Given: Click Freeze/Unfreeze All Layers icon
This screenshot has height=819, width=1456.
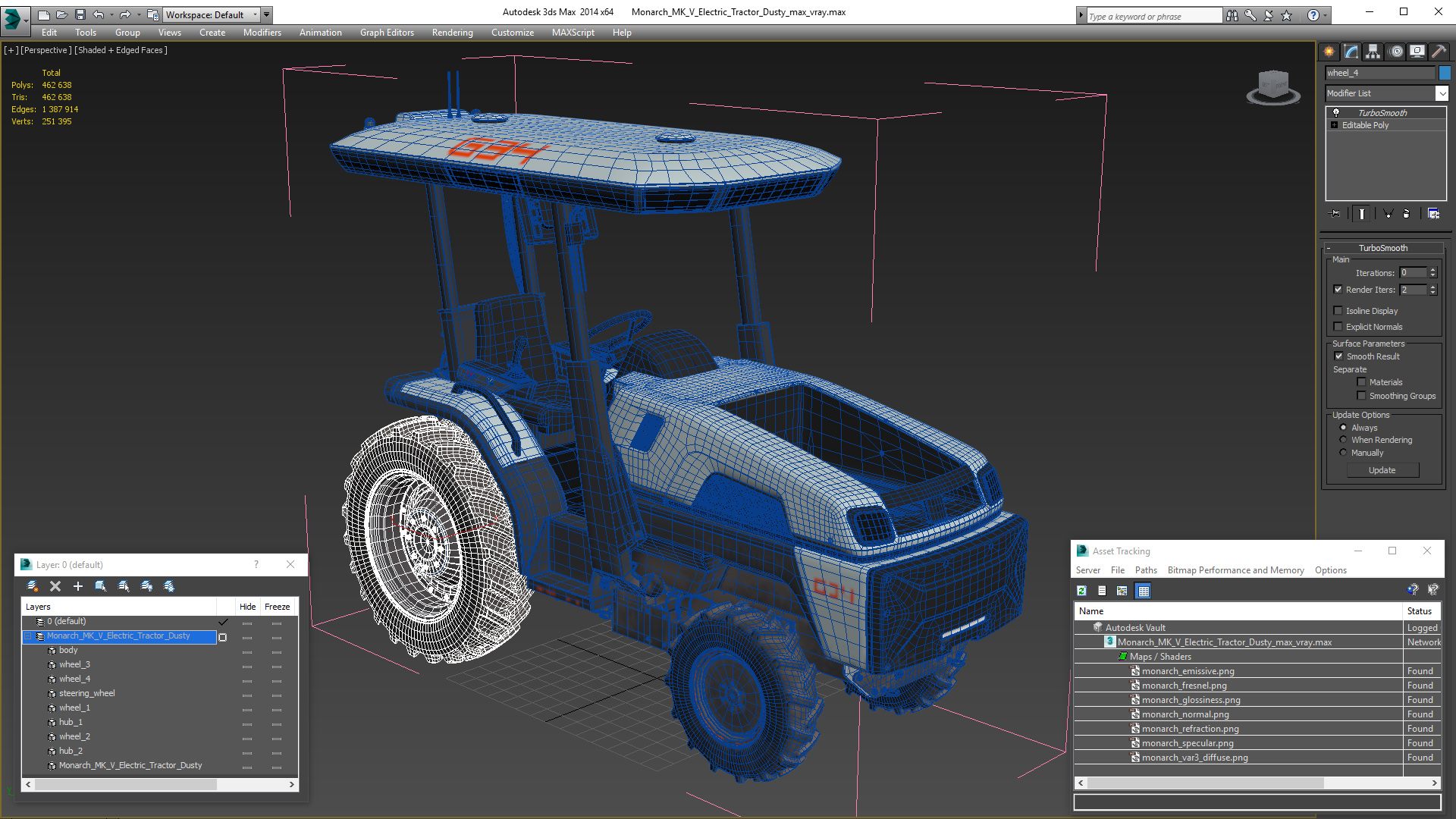Looking at the screenshot, I should [169, 586].
